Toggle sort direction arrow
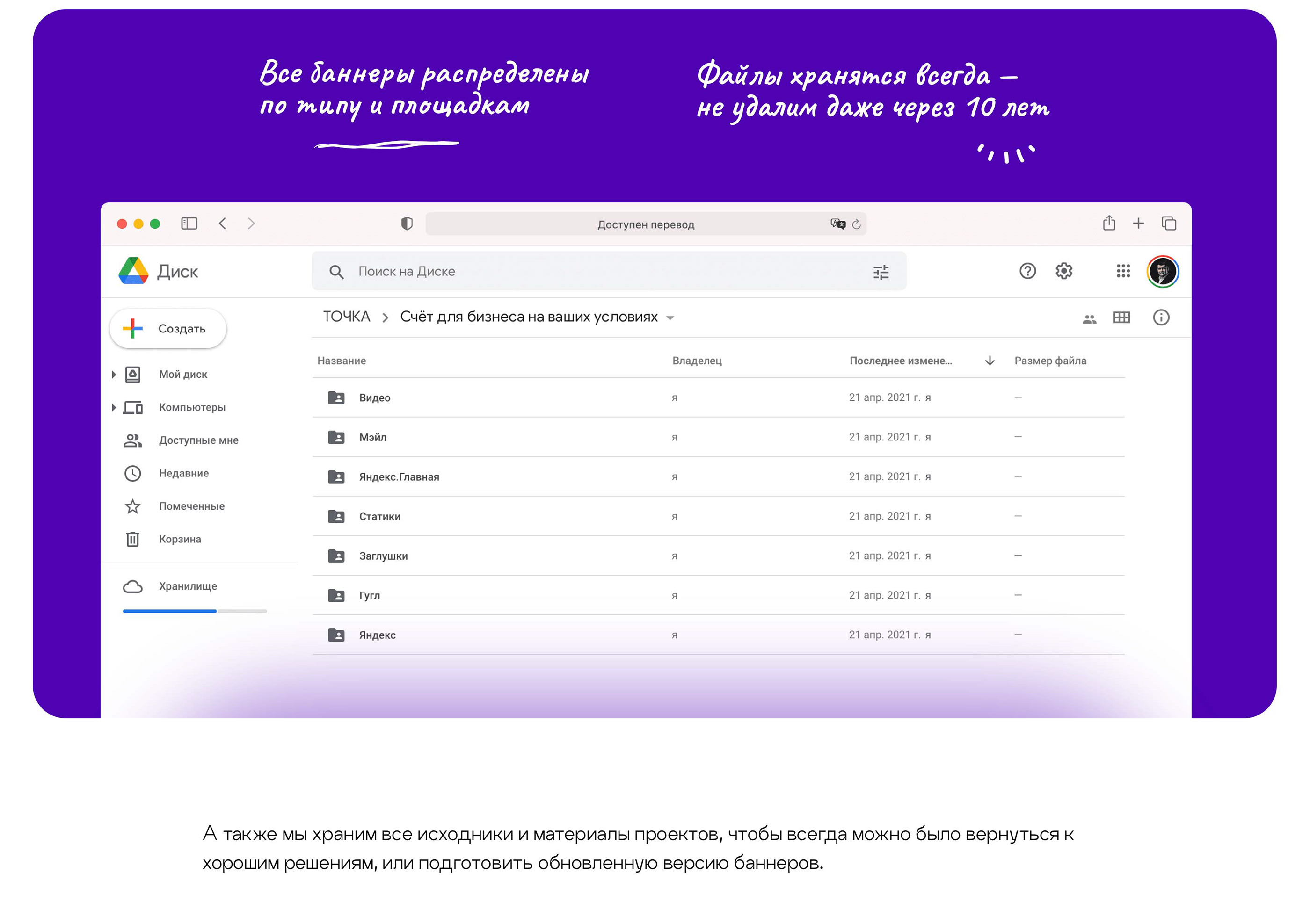 click(x=990, y=361)
